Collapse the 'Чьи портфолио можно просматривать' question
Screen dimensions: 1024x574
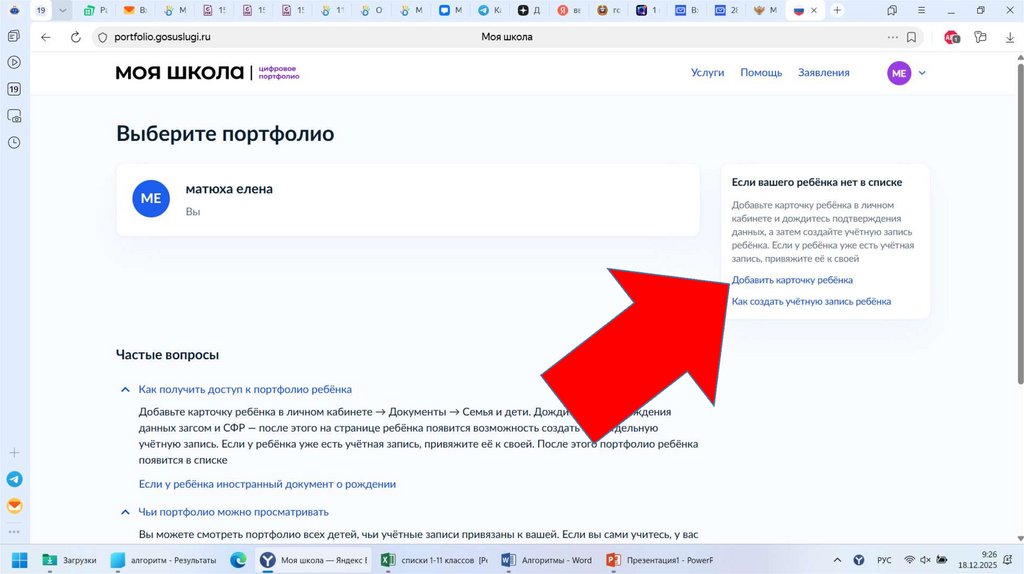pos(125,513)
